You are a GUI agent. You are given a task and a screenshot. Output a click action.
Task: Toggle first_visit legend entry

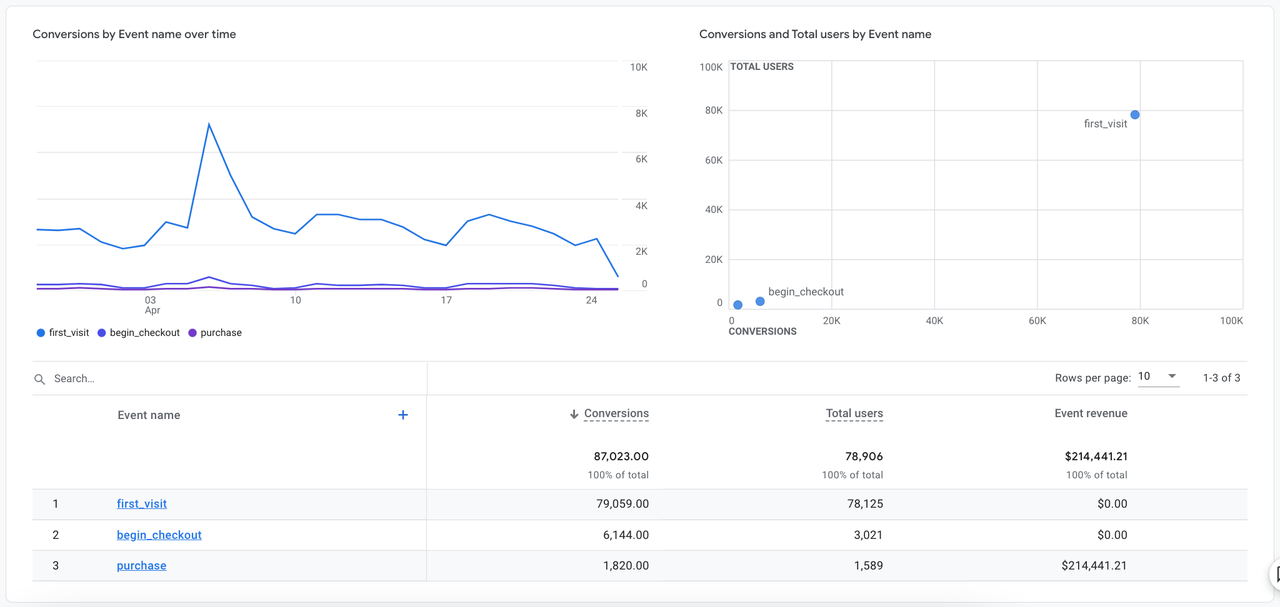tap(63, 333)
